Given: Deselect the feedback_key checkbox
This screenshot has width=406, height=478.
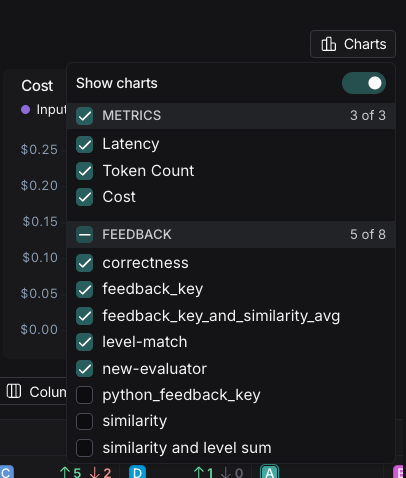Looking at the screenshot, I should [x=84, y=289].
